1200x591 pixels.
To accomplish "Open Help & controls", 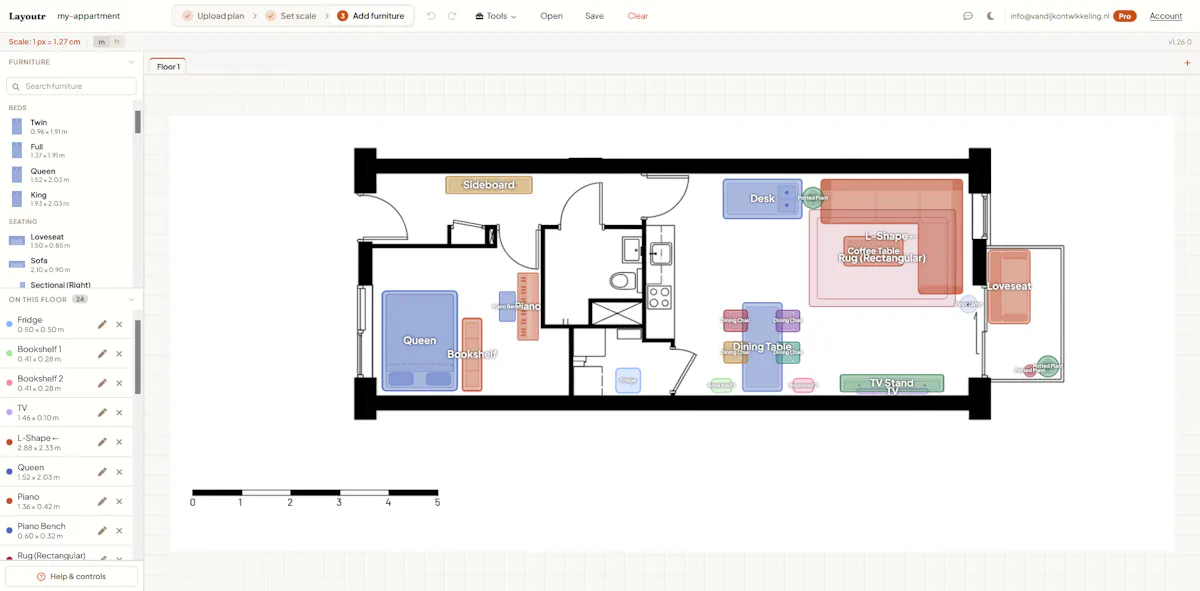I will 71,576.
